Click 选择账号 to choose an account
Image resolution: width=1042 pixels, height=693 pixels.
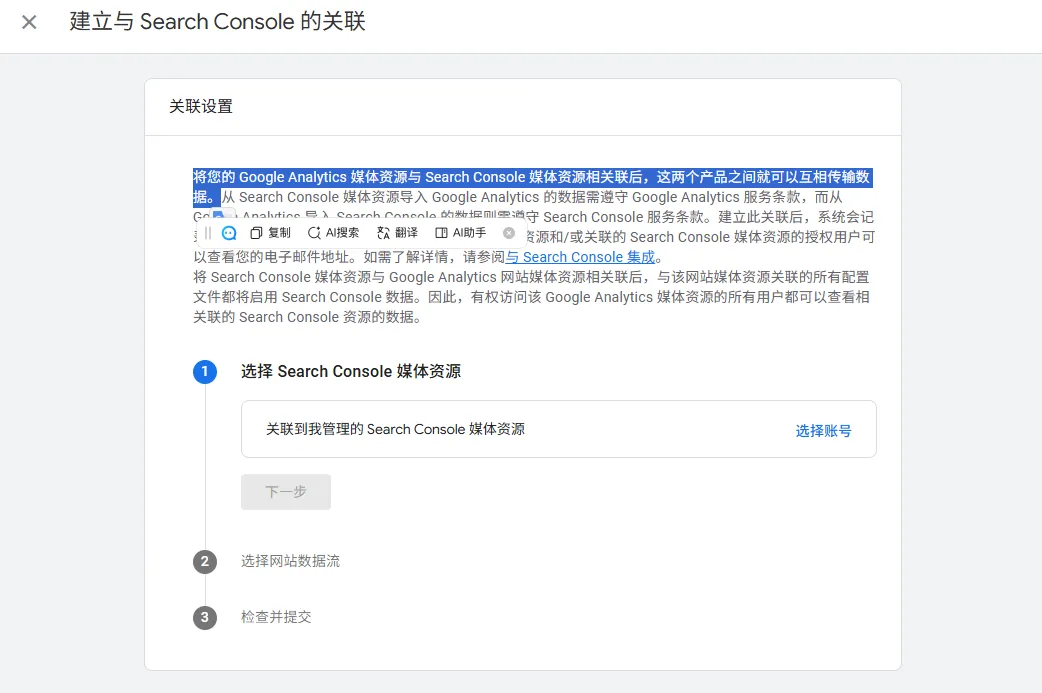pos(823,431)
